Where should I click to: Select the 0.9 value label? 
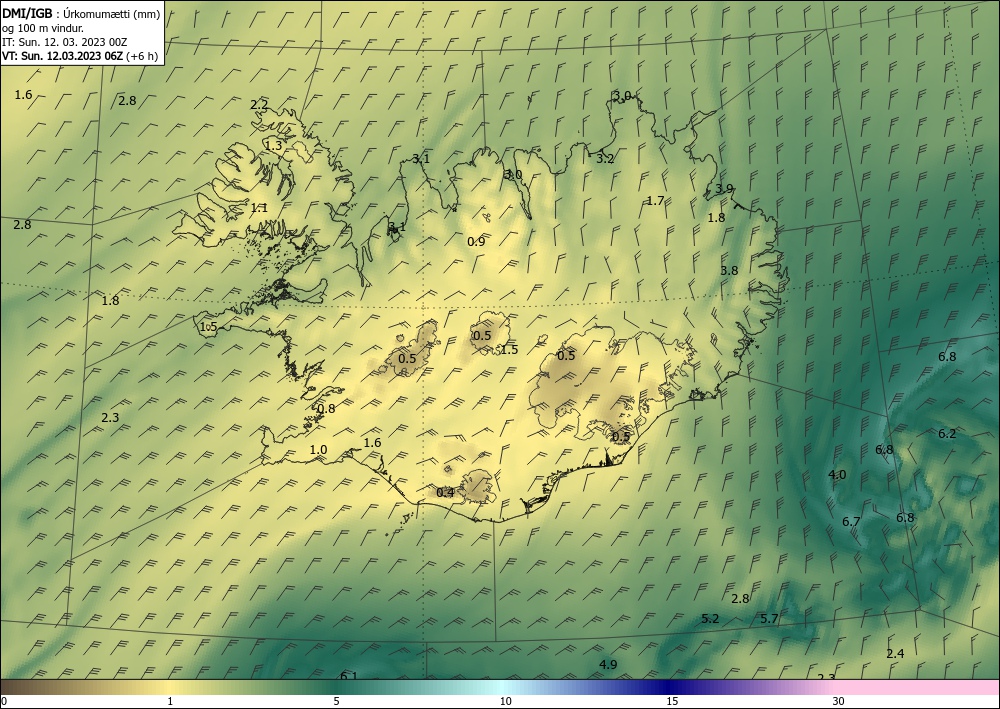pos(476,241)
